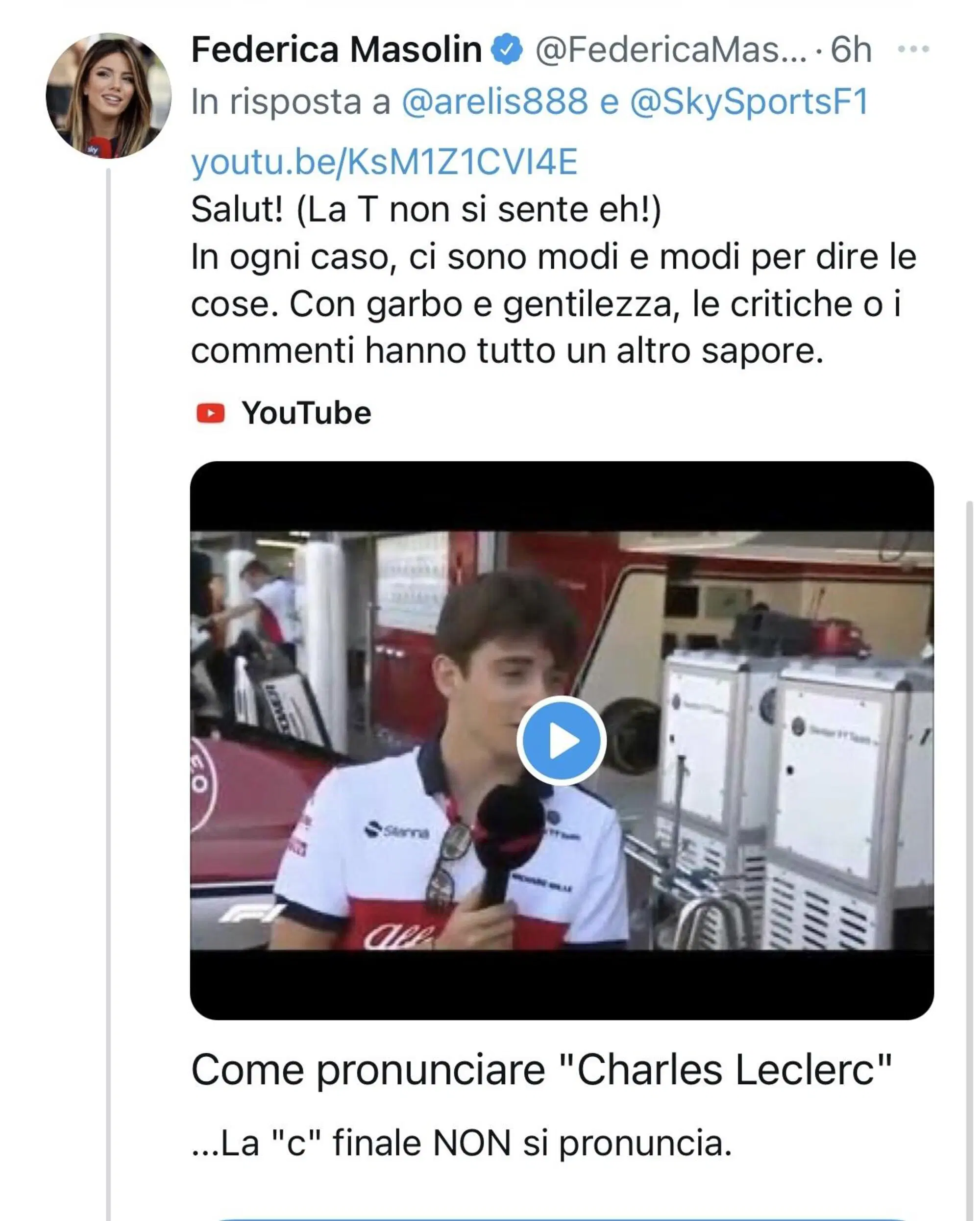Open the three-dot tweet options menu
Image resolution: width=980 pixels, height=1221 pixels.
tap(913, 50)
